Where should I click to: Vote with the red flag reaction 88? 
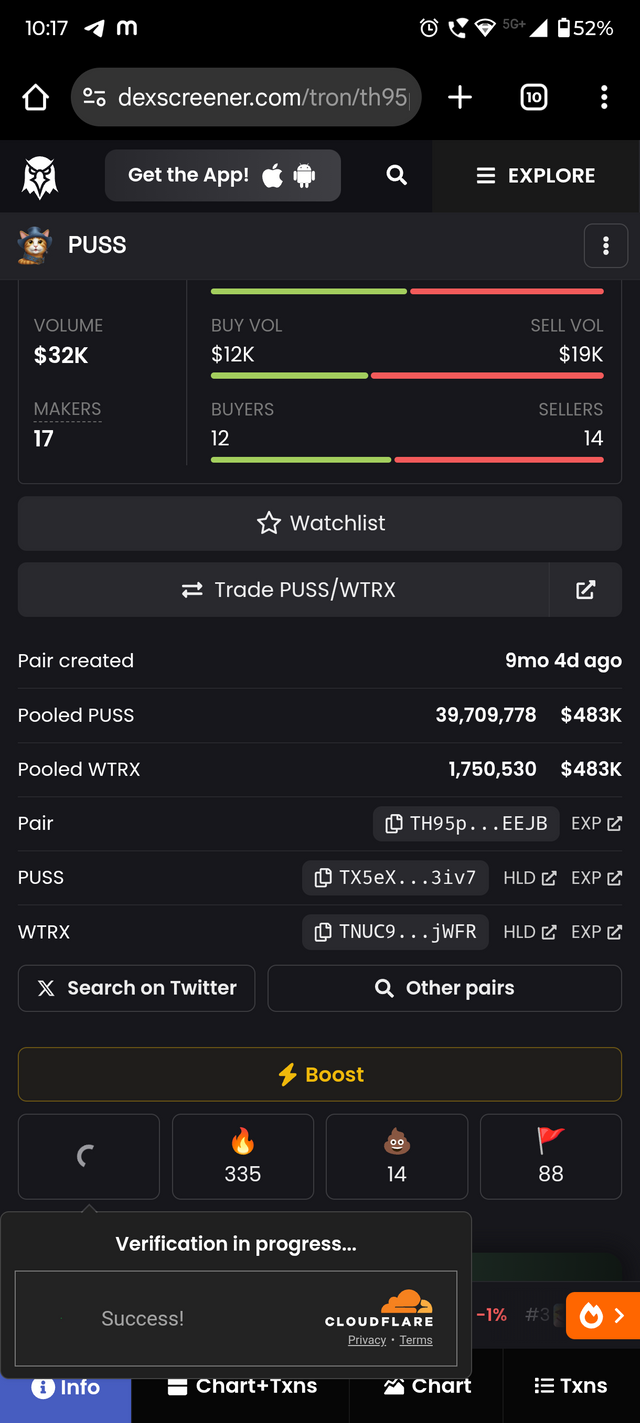click(x=551, y=1156)
